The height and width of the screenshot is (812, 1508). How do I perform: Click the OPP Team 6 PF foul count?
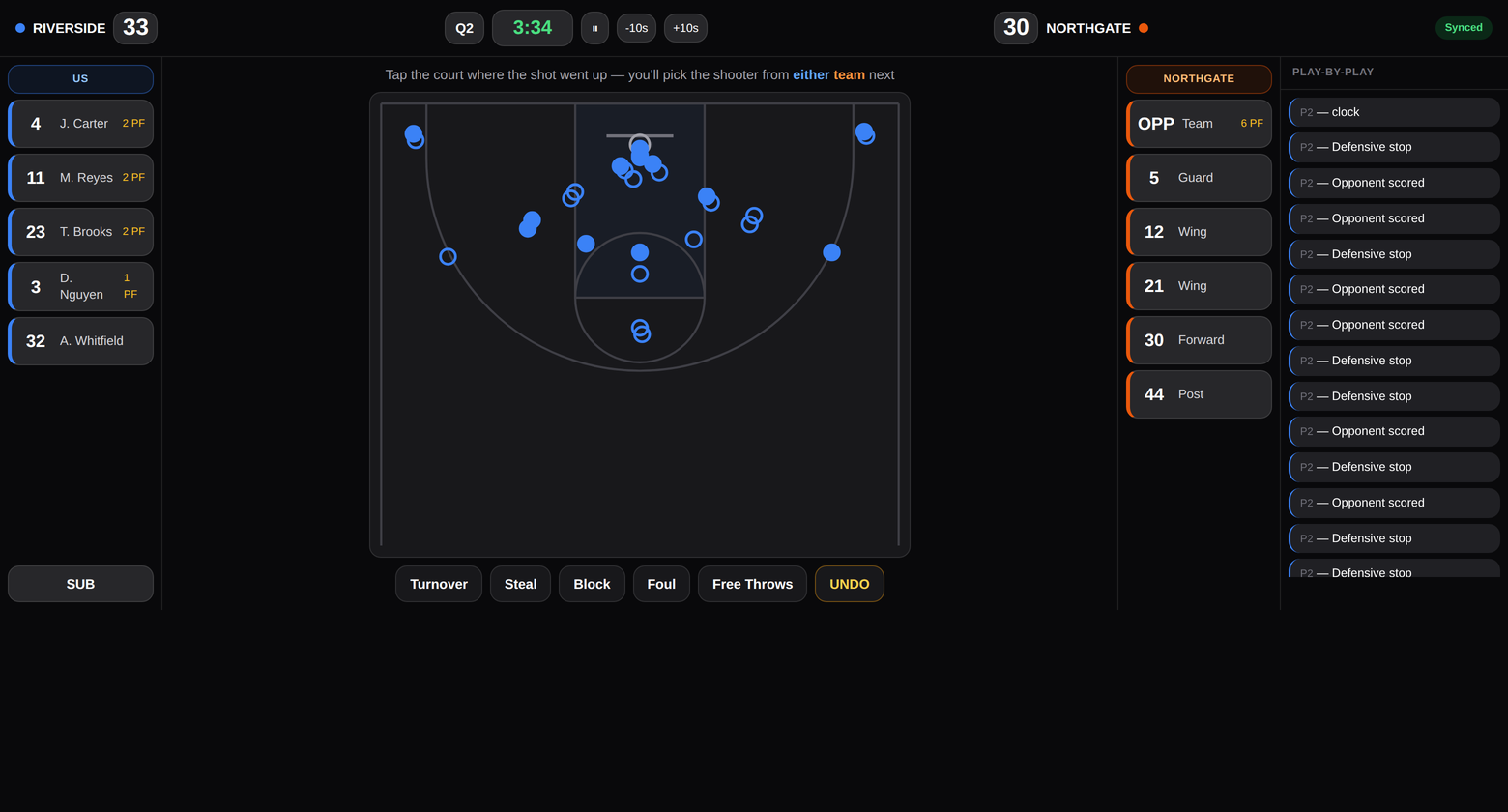click(x=1252, y=124)
